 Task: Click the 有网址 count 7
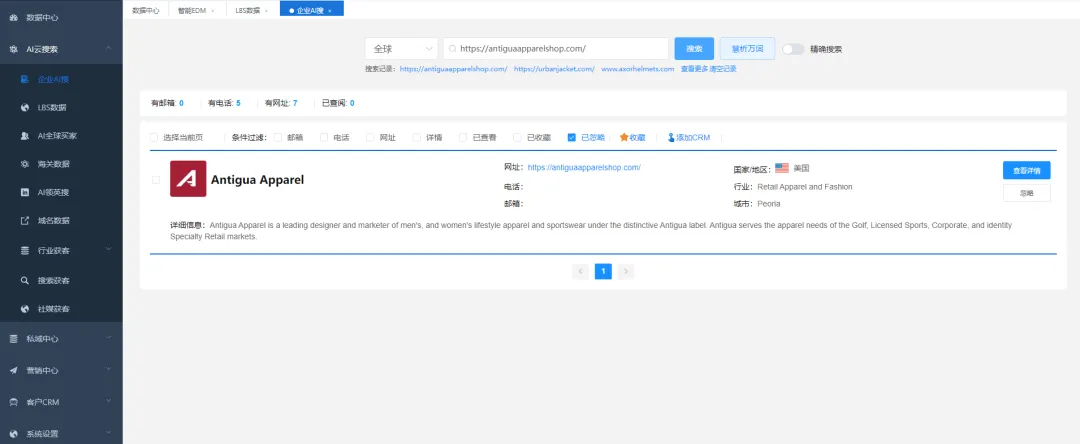[x=295, y=103]
